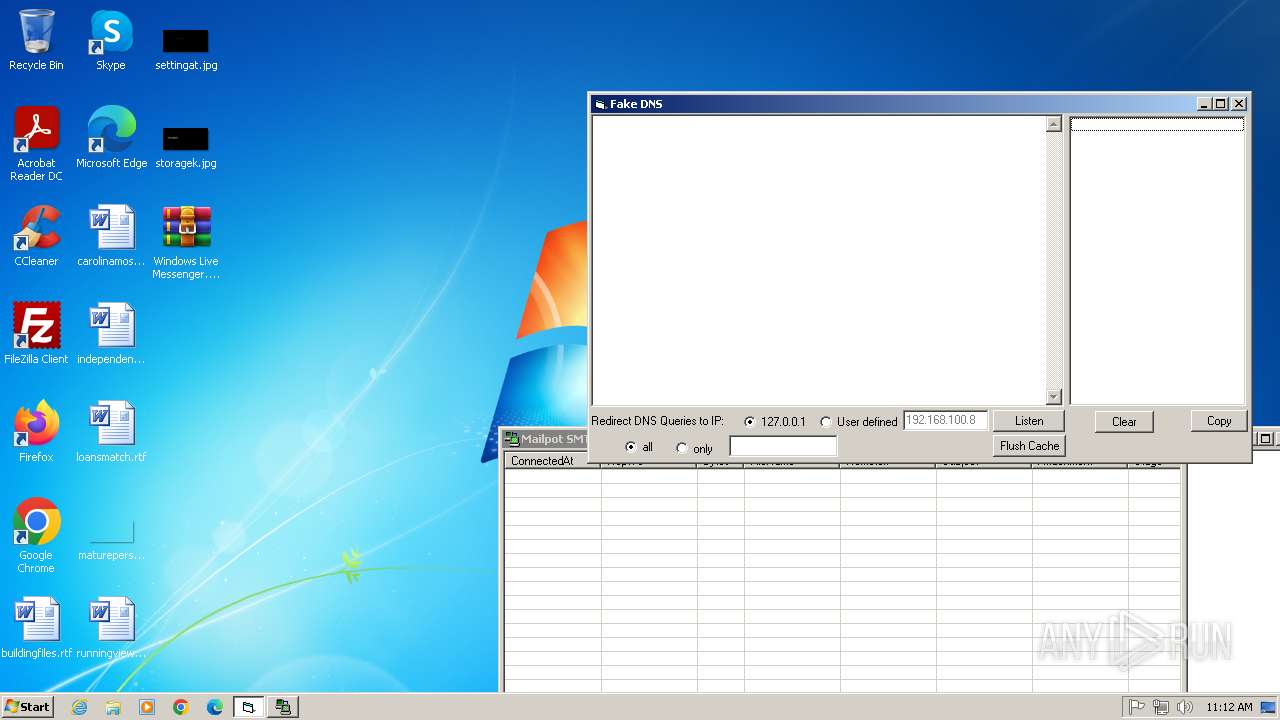Screen dimensions: 1280x720
Task: Choose the 'only' queries radio button
Action: [694, 448]
